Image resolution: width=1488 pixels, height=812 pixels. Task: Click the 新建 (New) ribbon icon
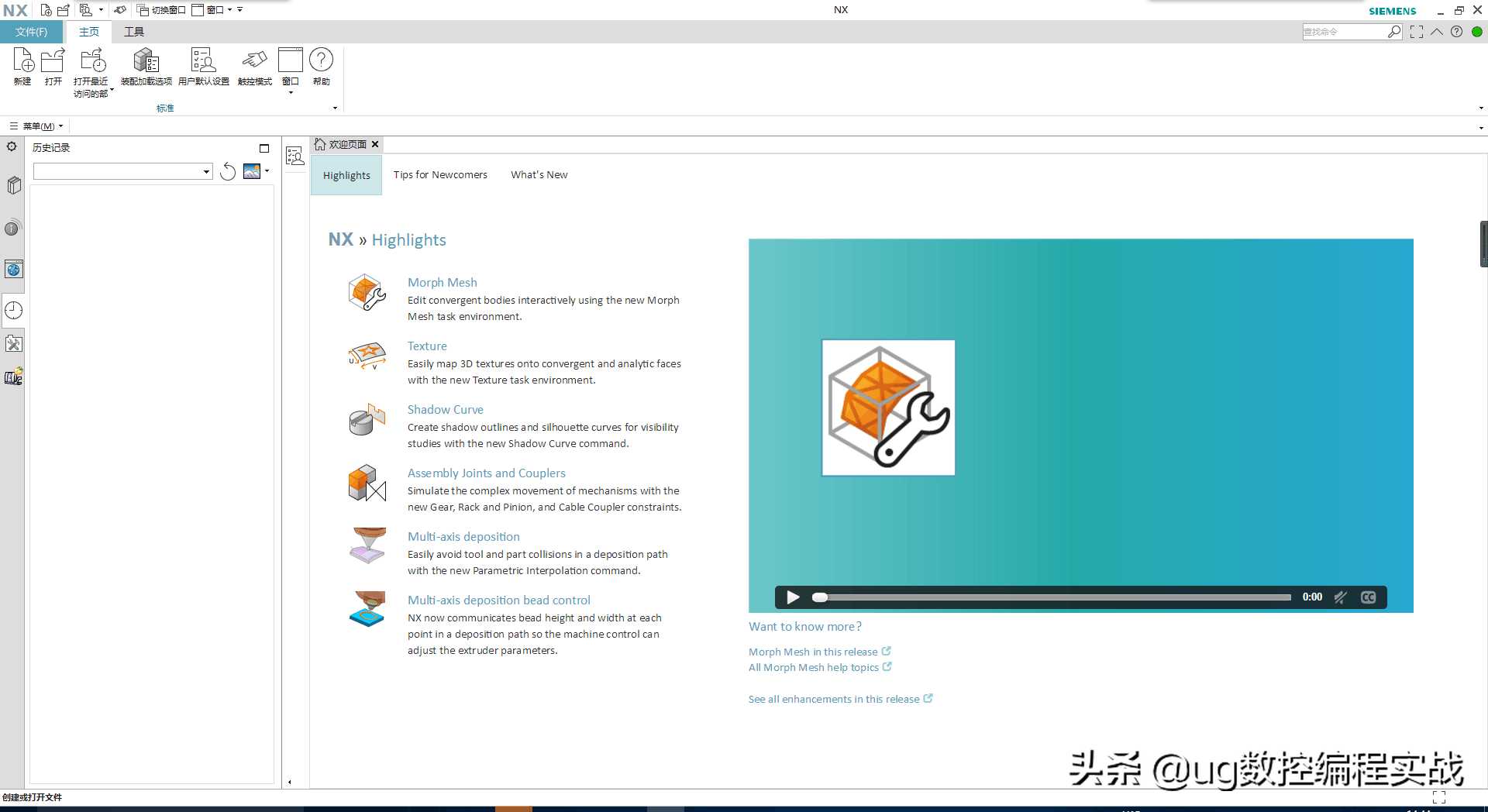[23, 67]
